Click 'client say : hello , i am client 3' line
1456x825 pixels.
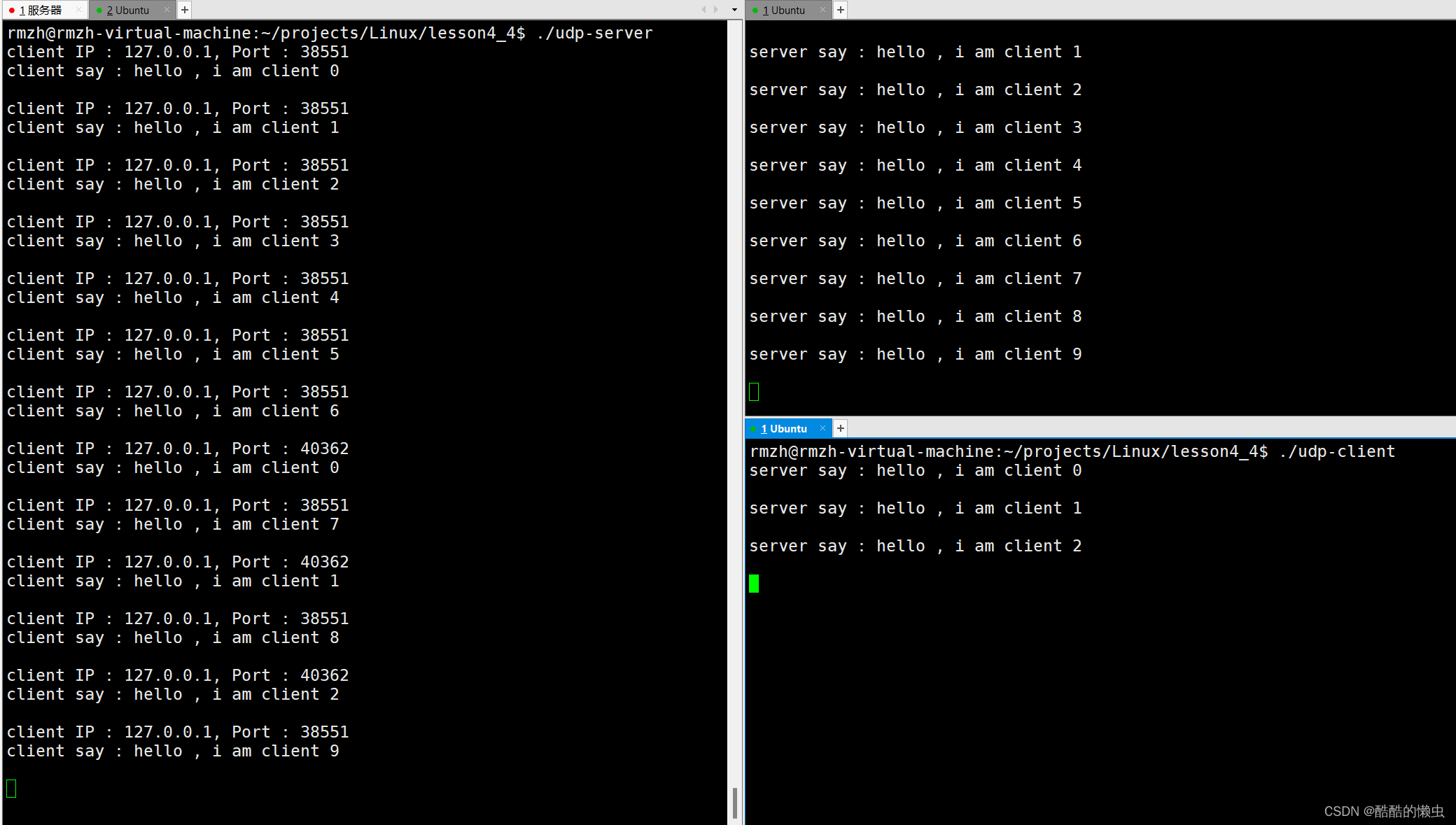173,241
